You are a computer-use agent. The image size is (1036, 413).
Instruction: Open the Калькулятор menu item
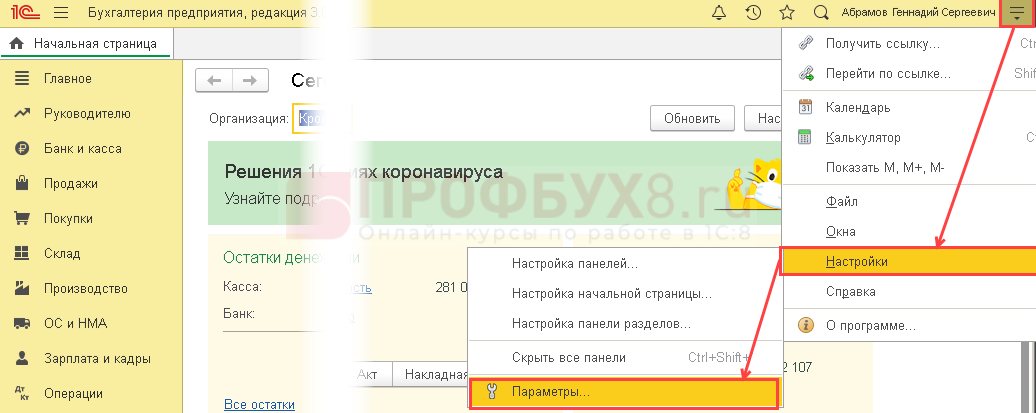862,137
